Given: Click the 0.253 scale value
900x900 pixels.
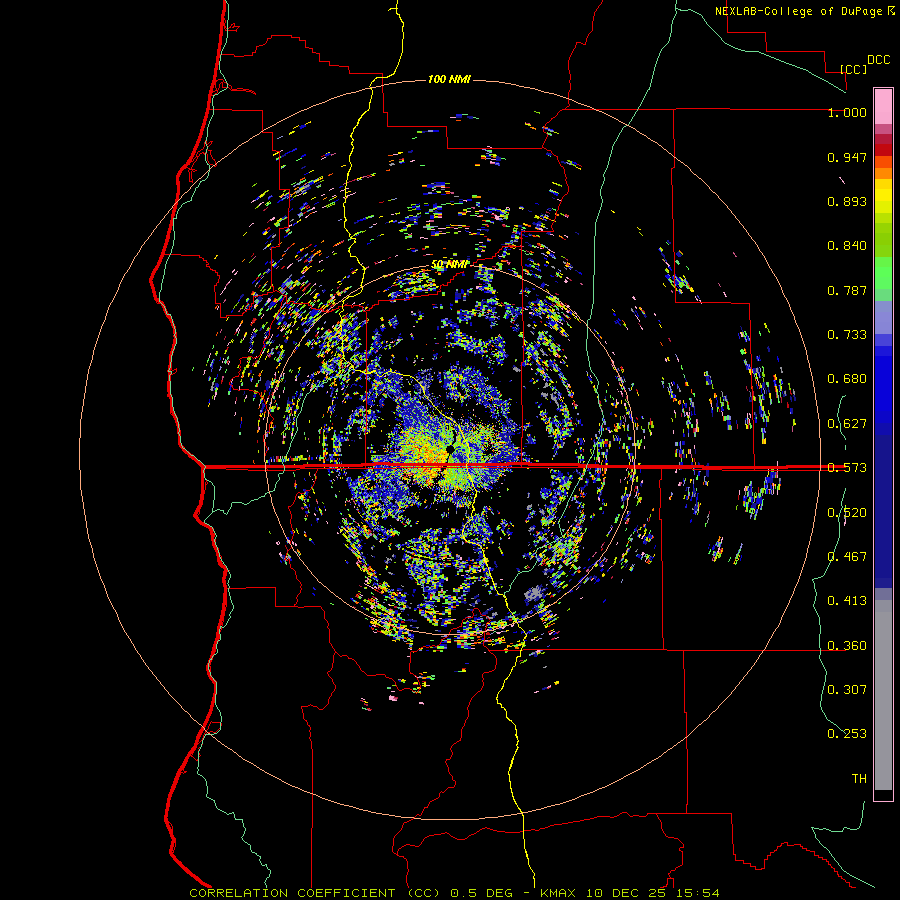Looking at the screenshot, I should (847, 734).
